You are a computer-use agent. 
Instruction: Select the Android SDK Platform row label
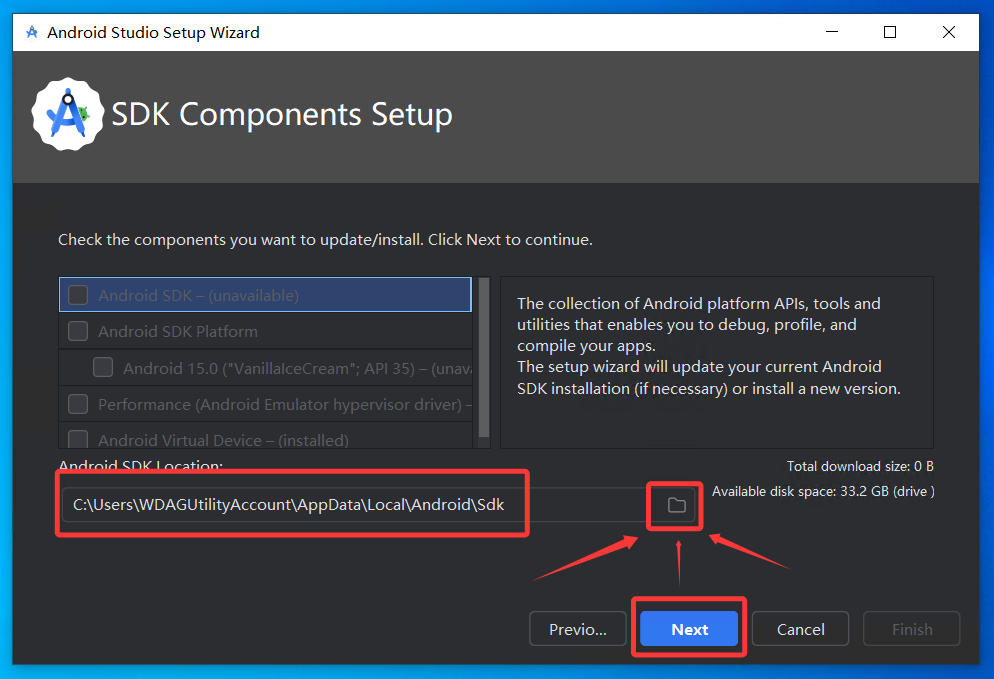click(x=178, y=331)
